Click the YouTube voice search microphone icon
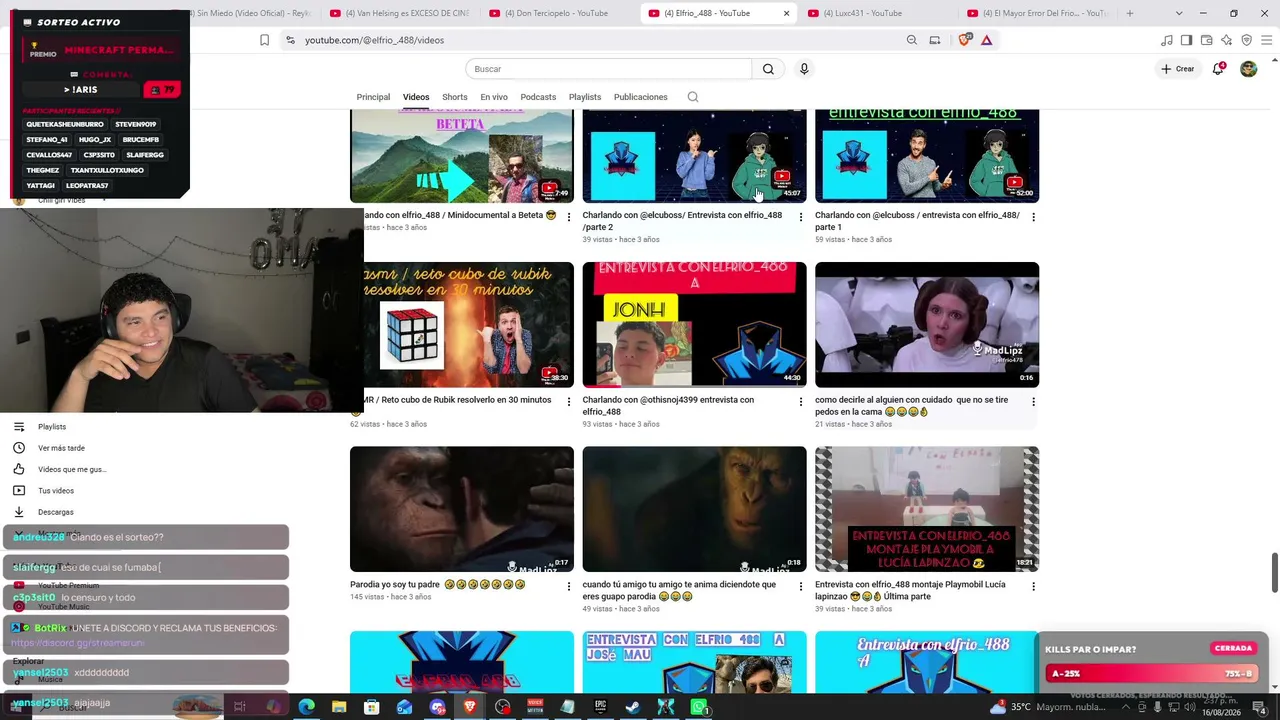Screen dimensions: 1280x720 [804, 69]
